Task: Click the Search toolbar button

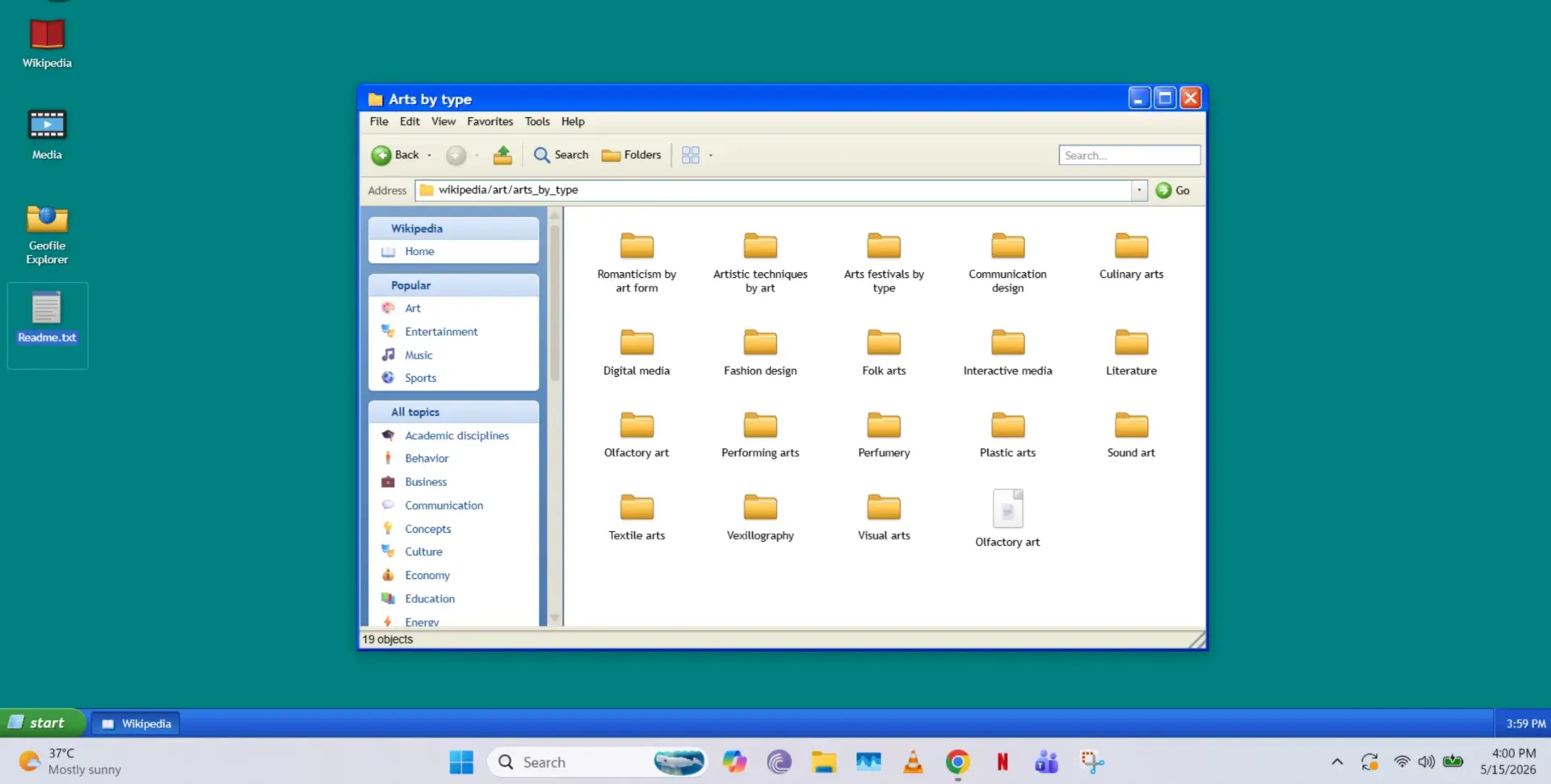Action: (561, 155)
